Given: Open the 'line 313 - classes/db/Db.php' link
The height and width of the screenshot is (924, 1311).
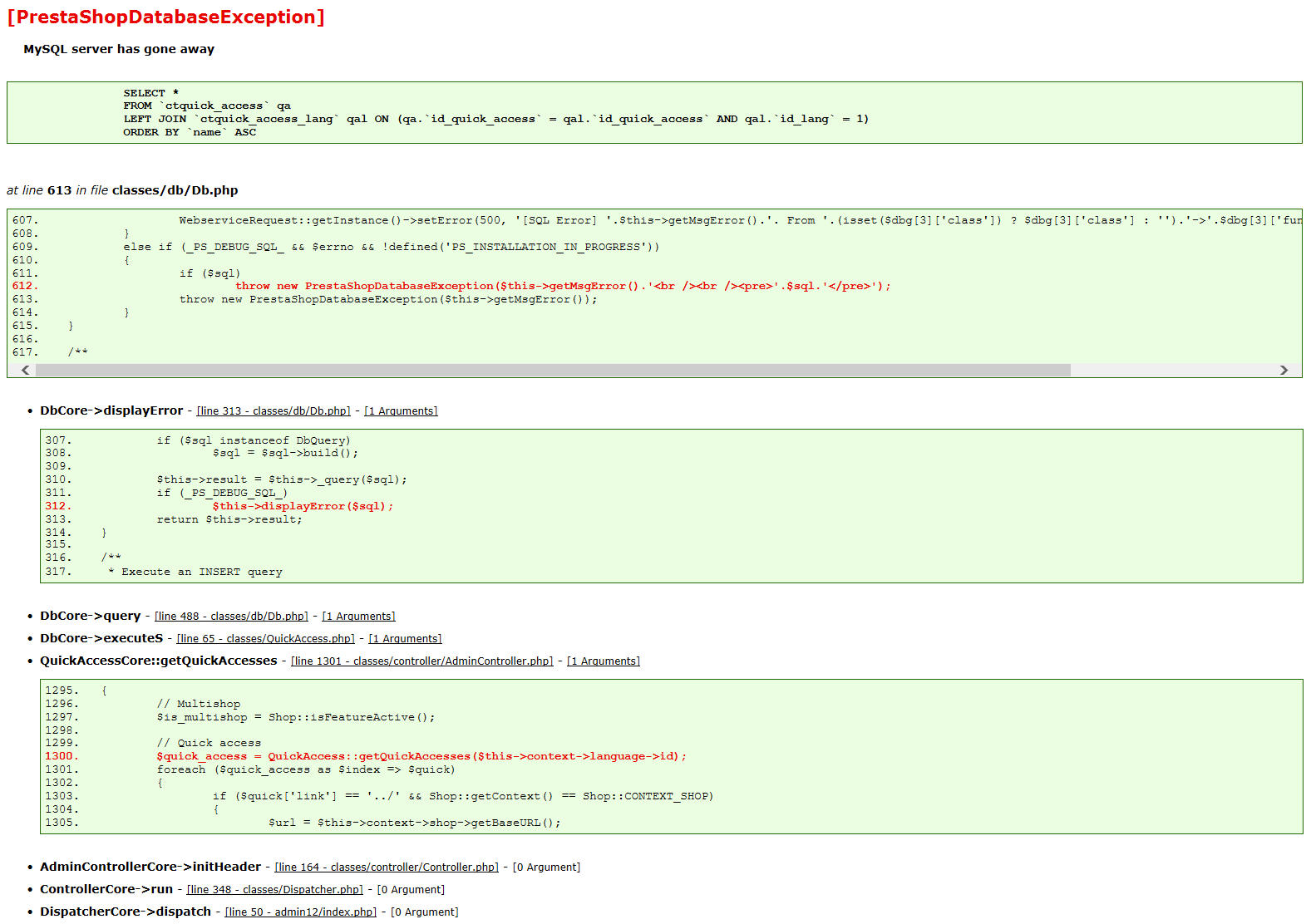Looking at the screenshot, I should [274, 411].
